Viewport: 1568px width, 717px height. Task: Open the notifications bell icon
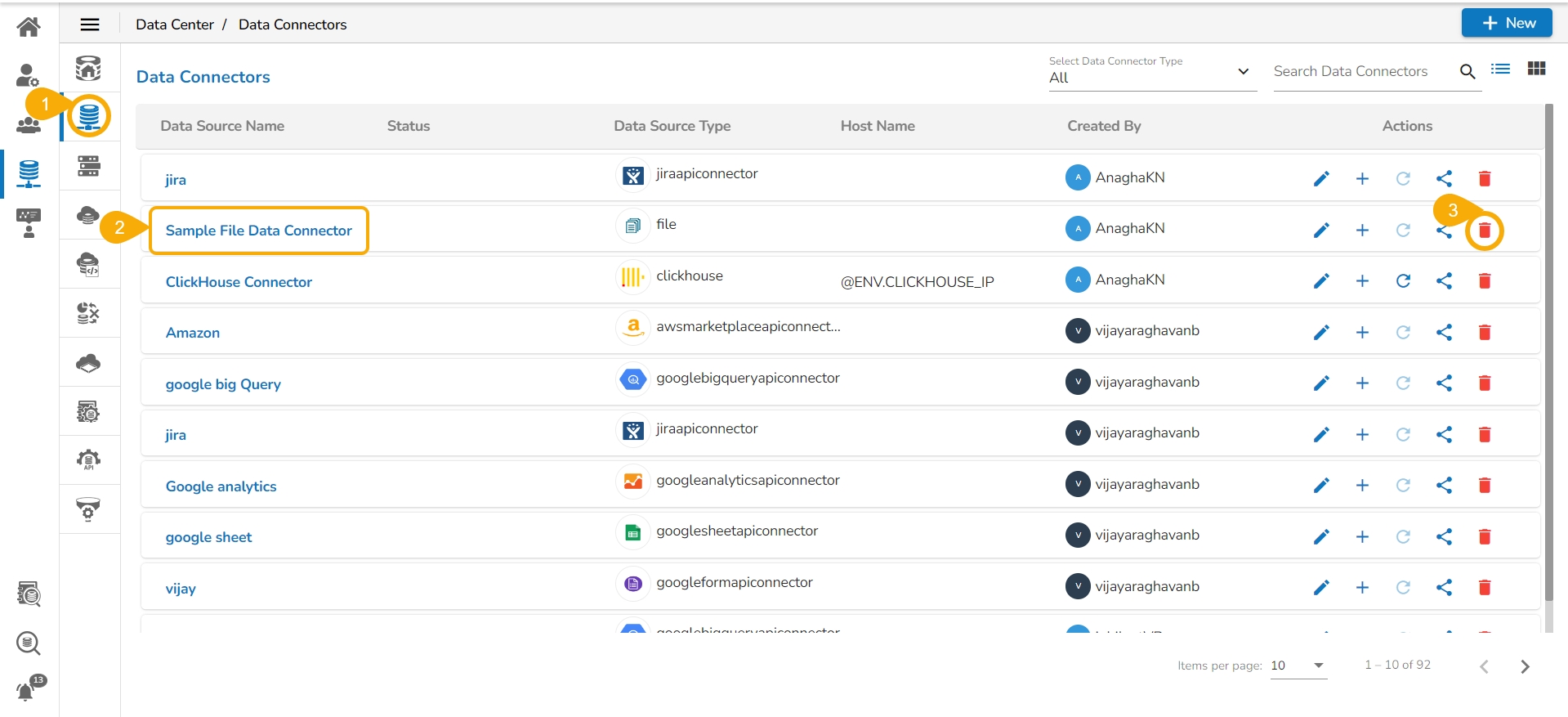coord(27,691)
